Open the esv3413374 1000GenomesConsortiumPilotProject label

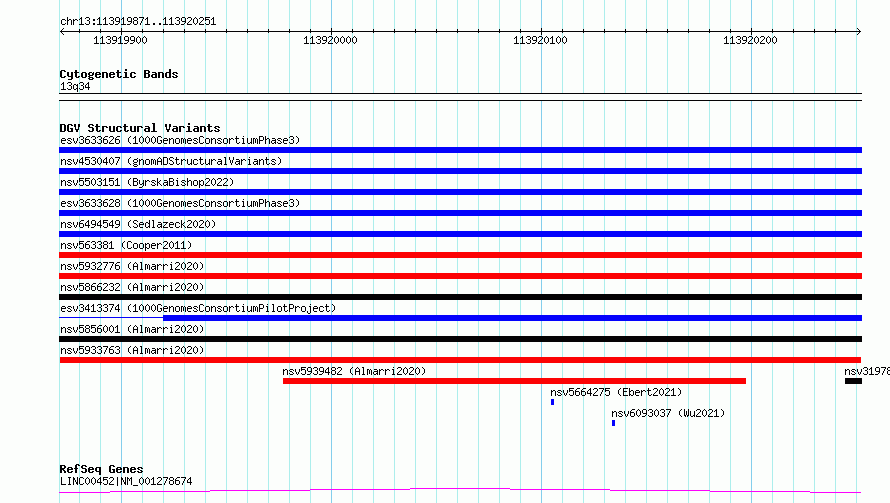[x=198, y=308]
